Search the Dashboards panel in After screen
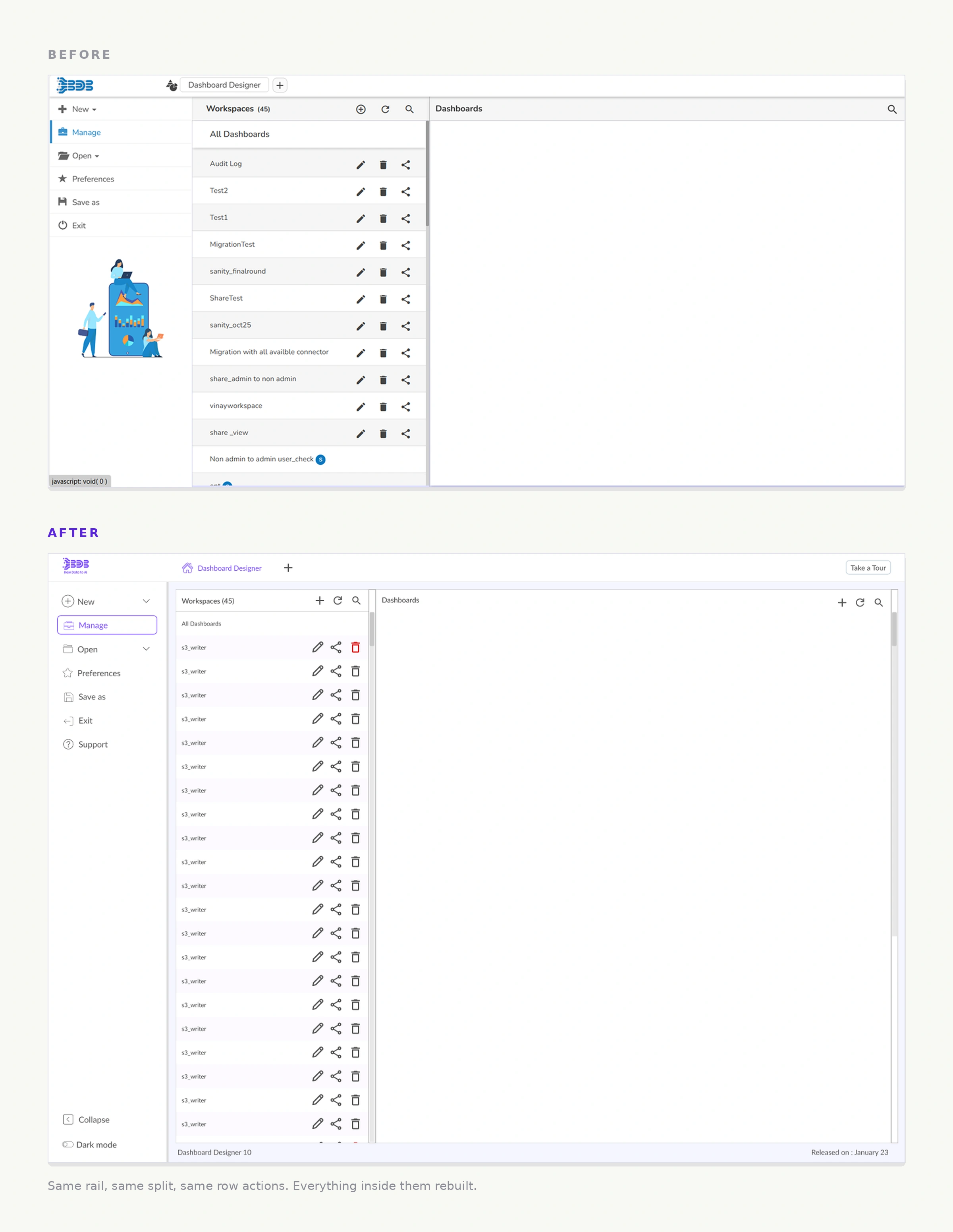953x1232 pixels. tap(879, 602)
